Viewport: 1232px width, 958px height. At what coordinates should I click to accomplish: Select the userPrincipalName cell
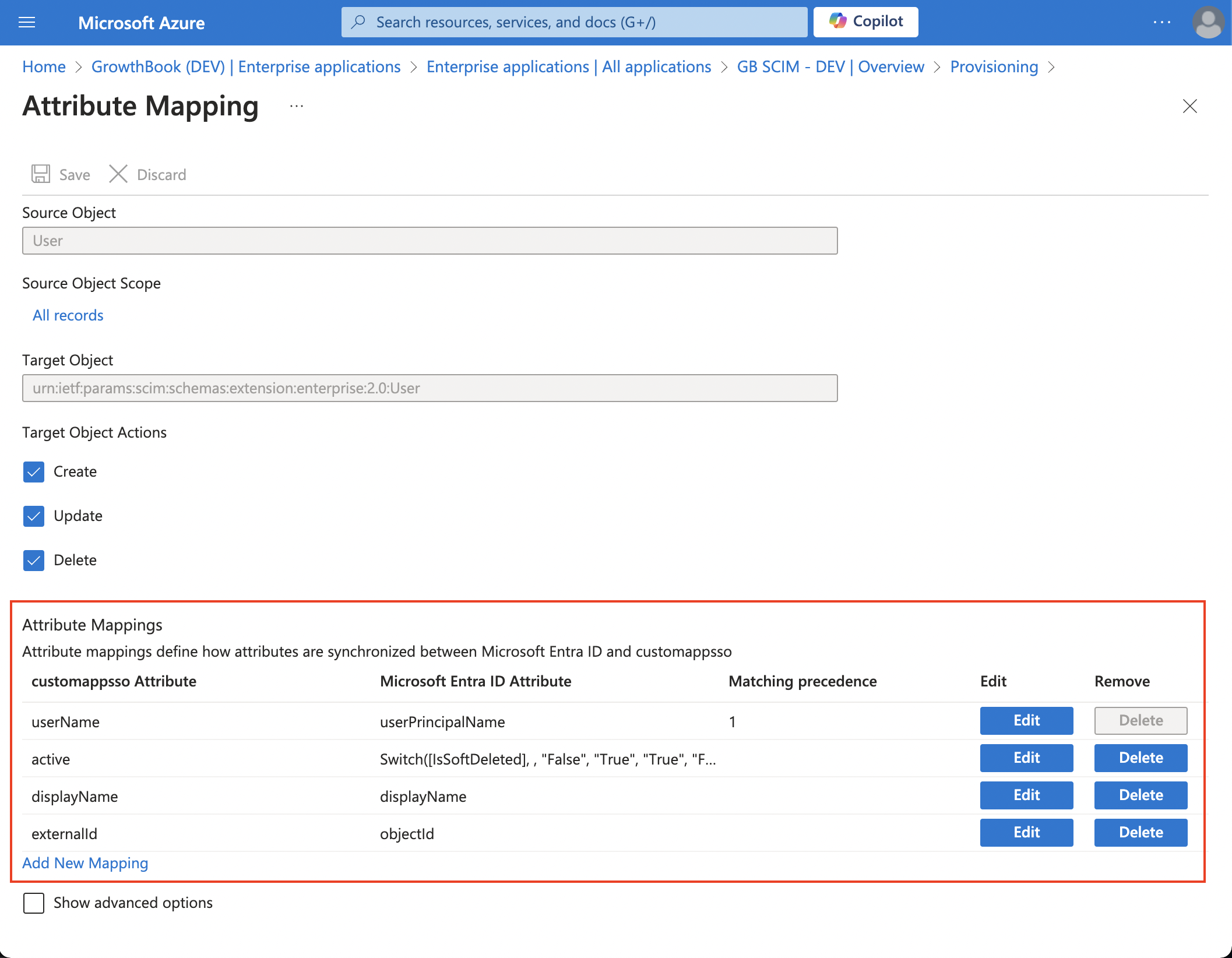pyautogui.click(x=442, y=722)
